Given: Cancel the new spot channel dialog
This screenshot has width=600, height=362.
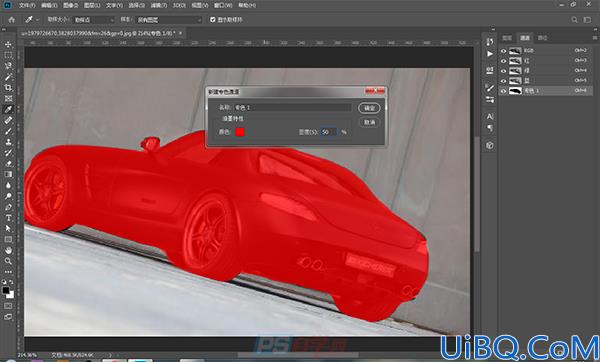Looking at the screenshot, I should (x=369, y=122).
